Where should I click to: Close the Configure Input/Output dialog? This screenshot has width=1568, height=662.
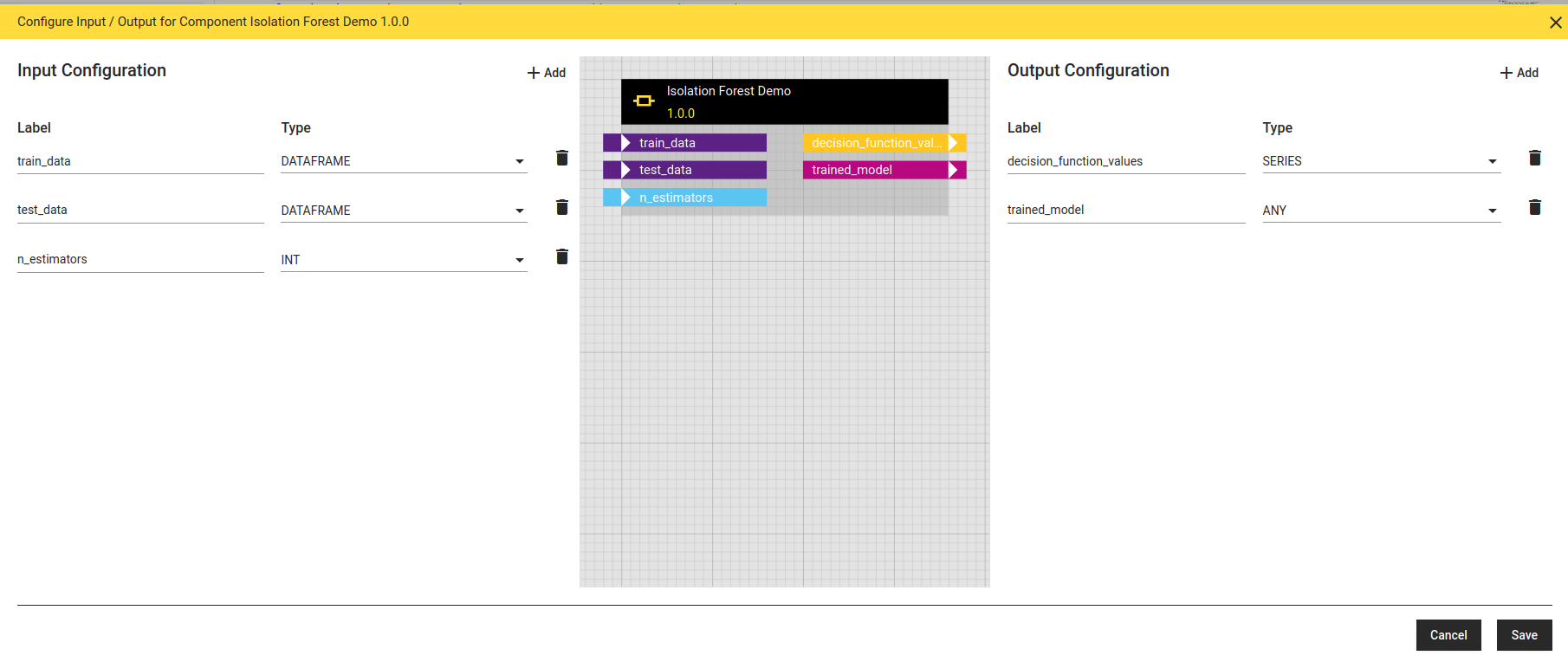pyautogui.click(x=1556, y=23)
